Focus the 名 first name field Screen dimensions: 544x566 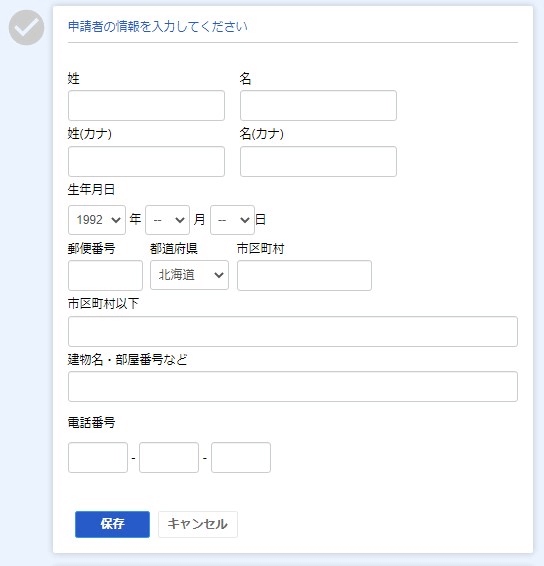click(x=318, y=105)
